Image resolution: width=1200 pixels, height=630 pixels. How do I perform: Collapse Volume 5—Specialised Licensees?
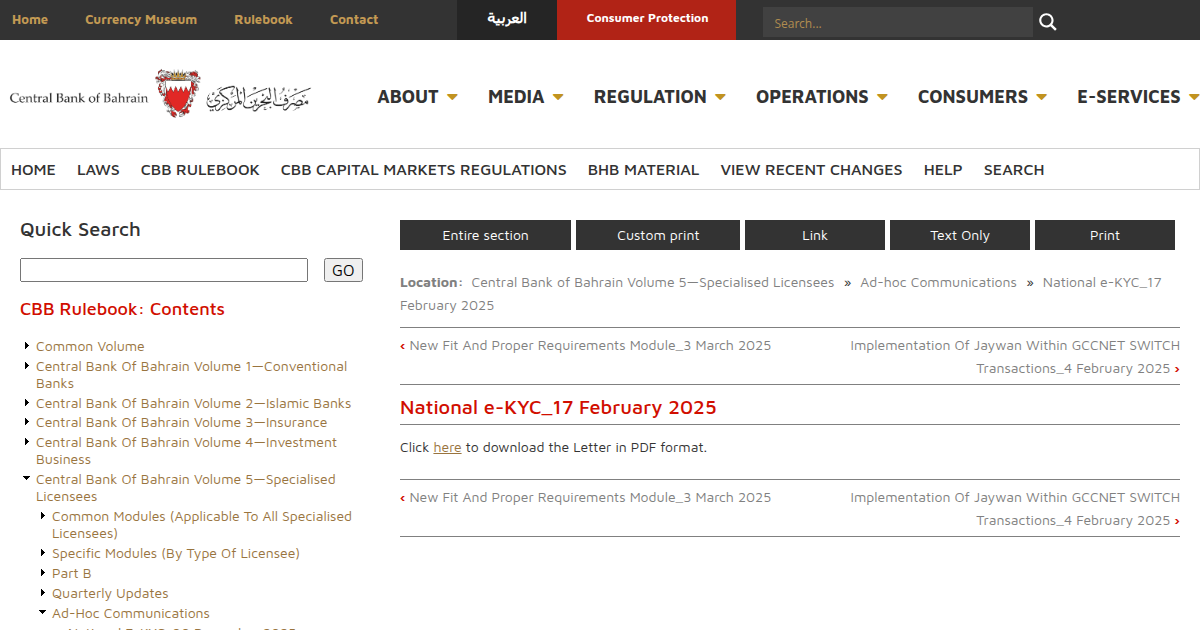click(26, 477)
